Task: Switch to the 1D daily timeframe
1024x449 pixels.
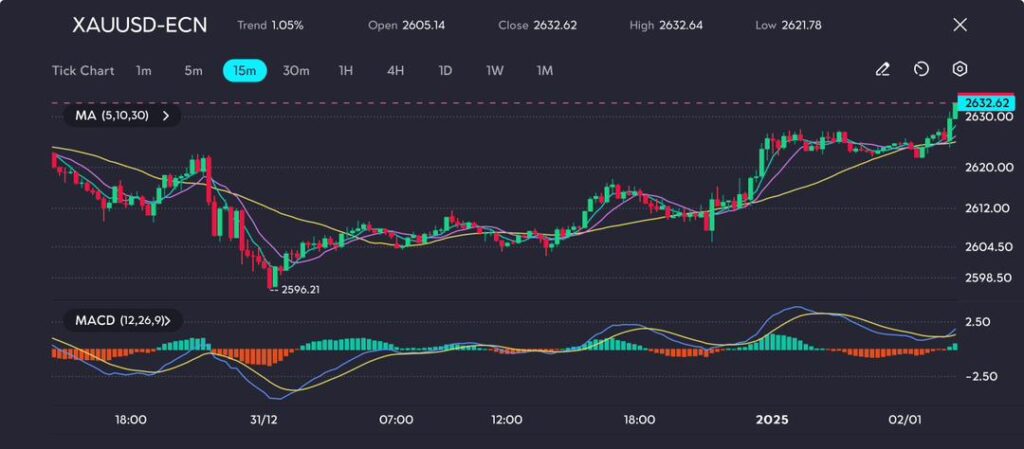Action: pos(445,71)
